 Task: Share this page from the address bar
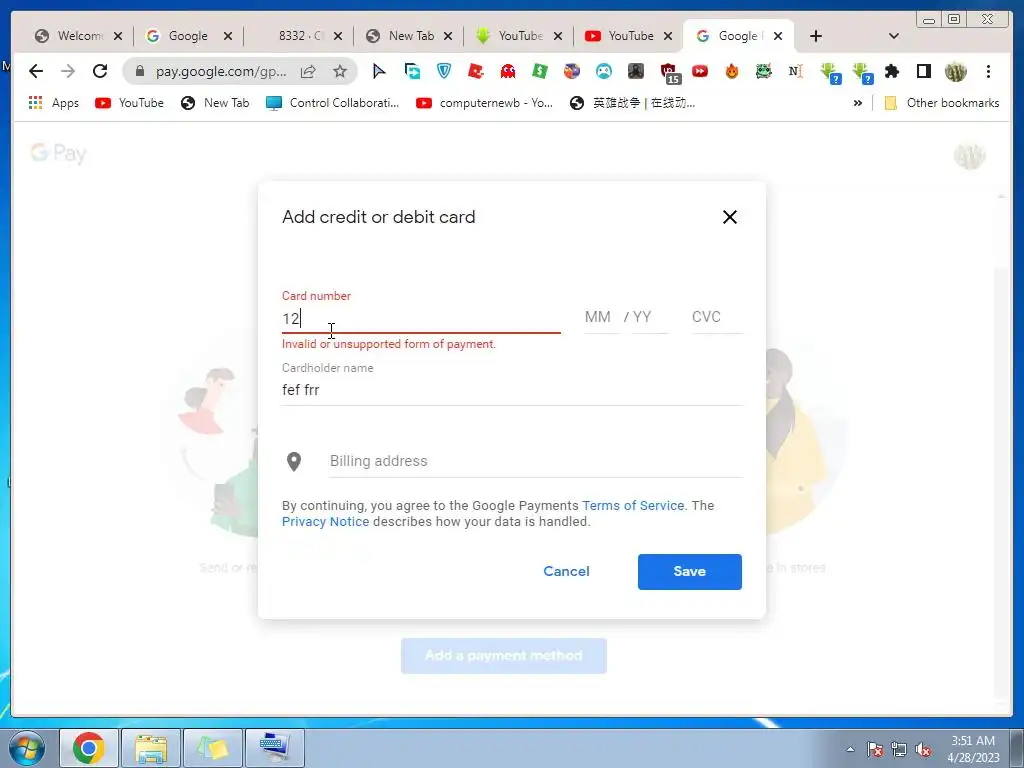tap(308, 71)
